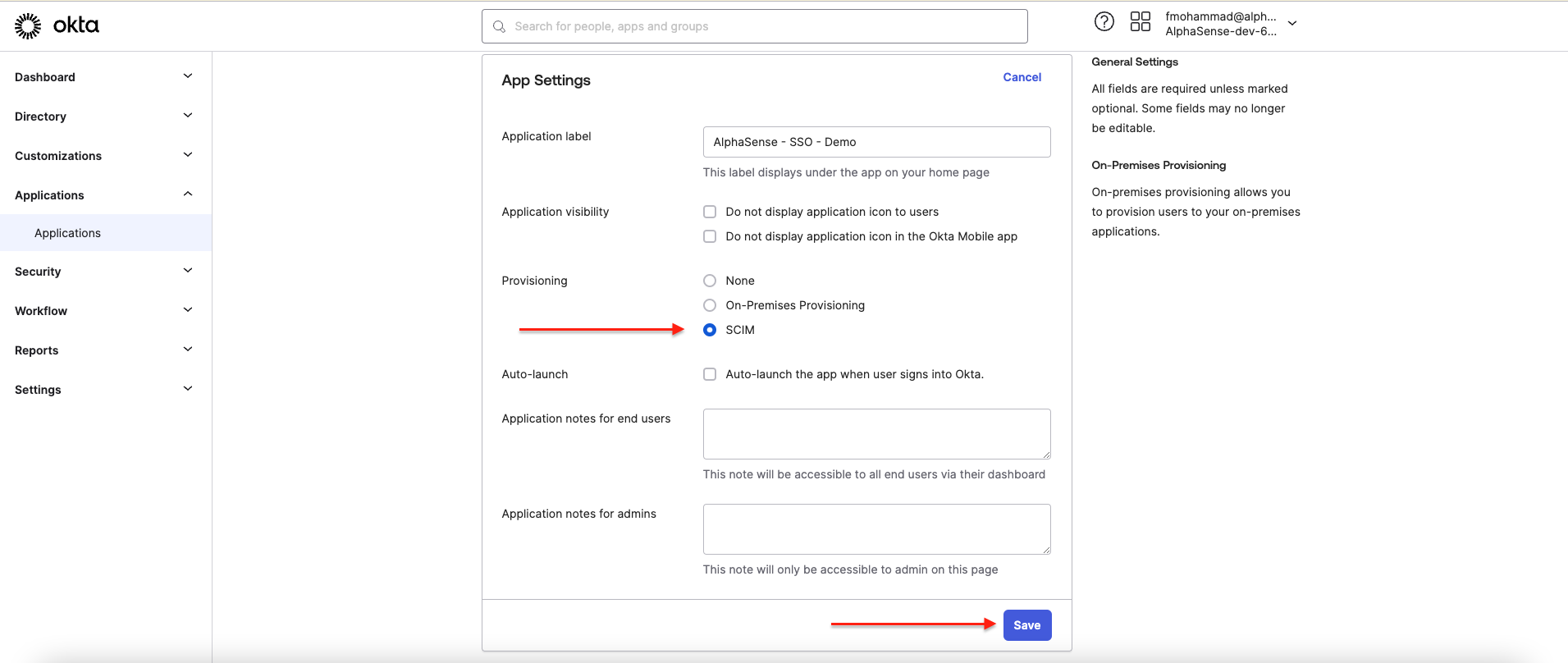Open the user account dropdown chevron
Viewport: 1568px width, 663px height.
tap(1292, 24)
